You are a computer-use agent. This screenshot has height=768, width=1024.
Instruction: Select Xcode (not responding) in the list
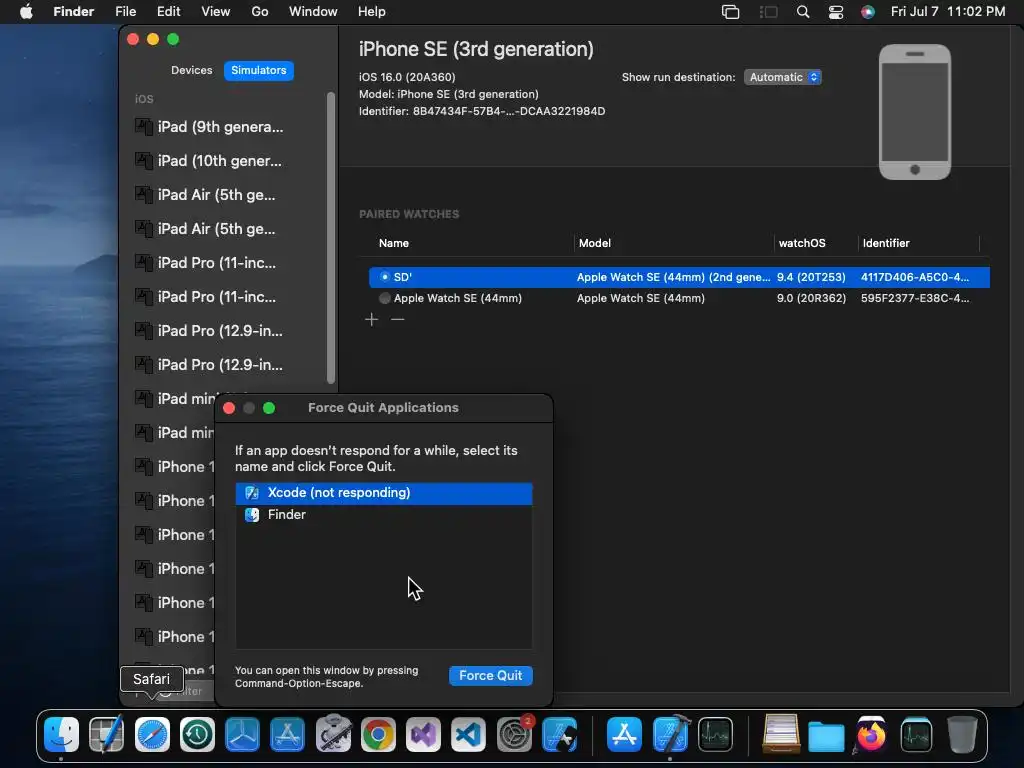[384, 493]
